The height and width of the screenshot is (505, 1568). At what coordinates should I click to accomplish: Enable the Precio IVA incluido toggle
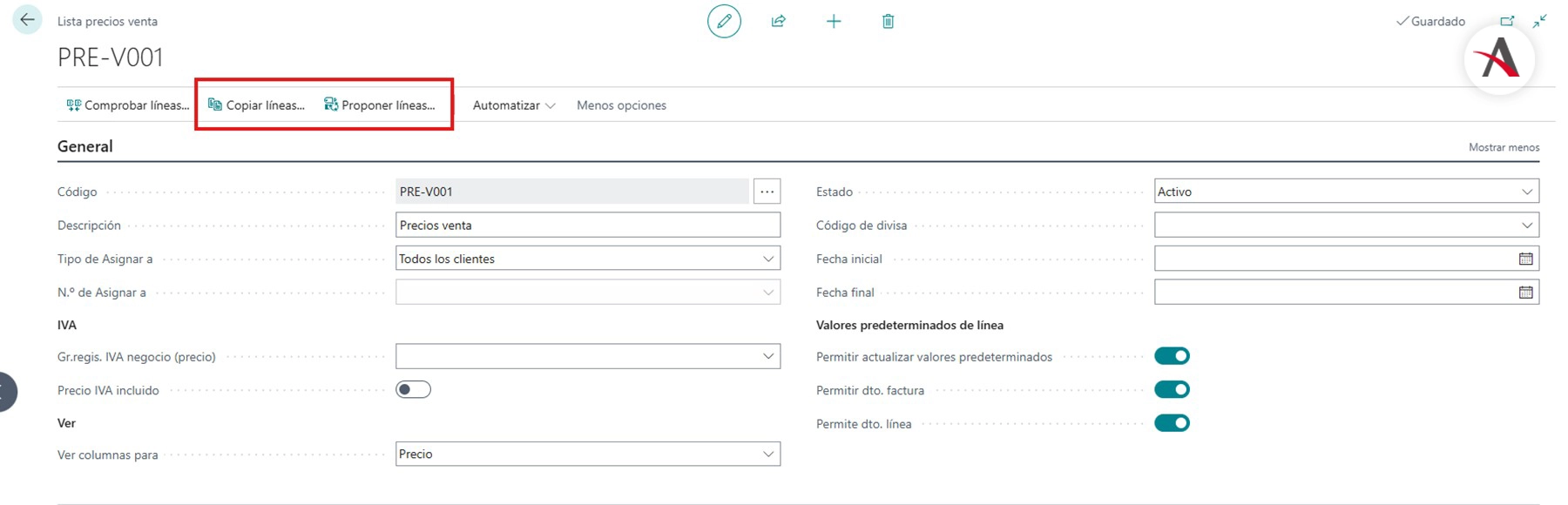pyautogui.click(x=413, y=390)
